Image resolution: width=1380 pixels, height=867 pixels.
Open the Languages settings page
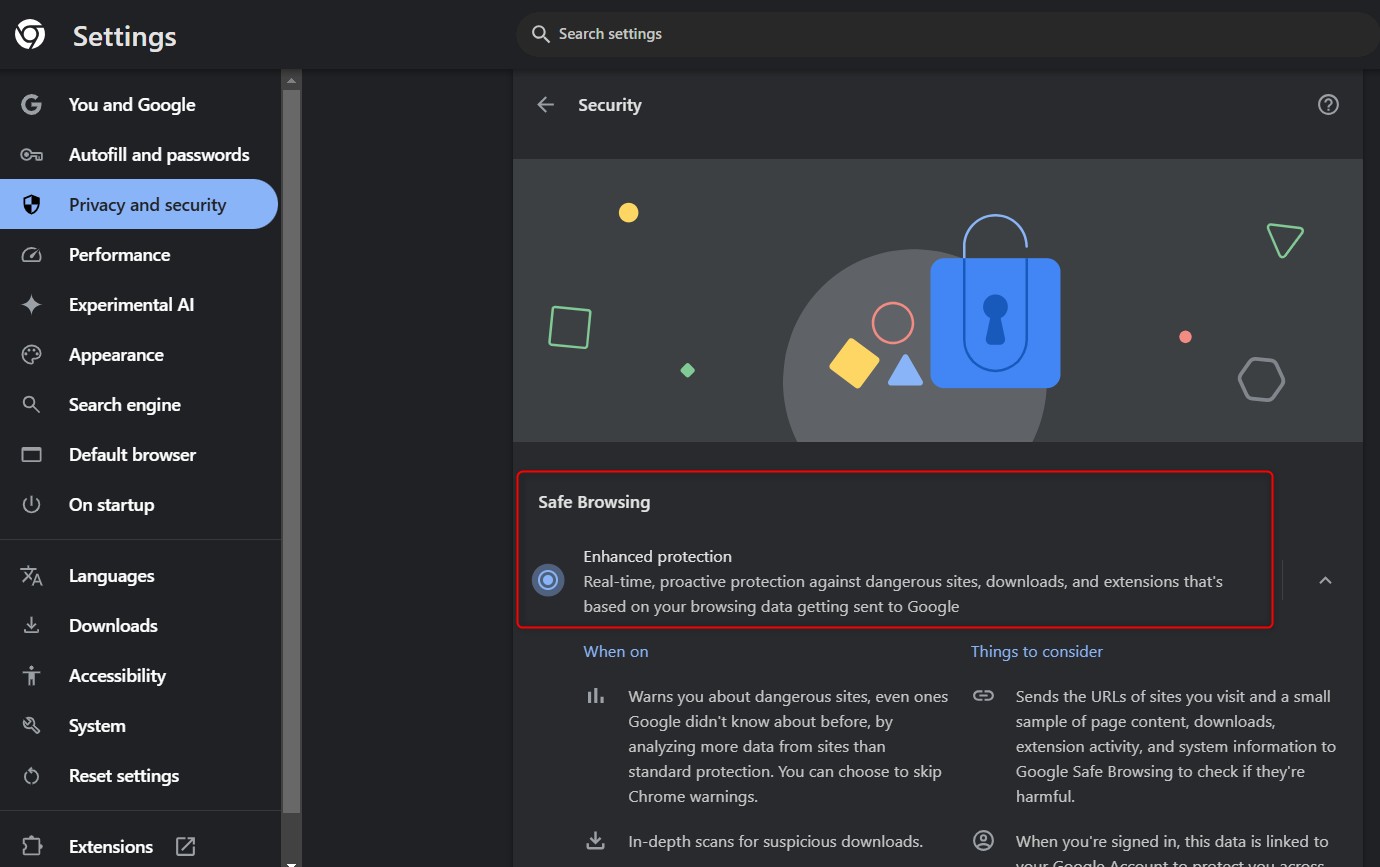tap(111, 576)
